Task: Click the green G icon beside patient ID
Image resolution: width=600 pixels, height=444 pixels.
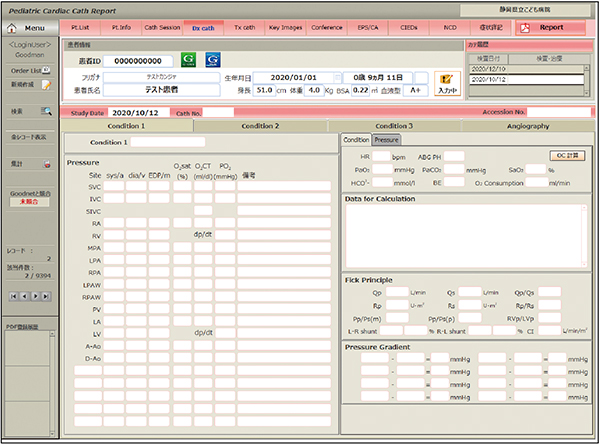Action: pos(190,60)
